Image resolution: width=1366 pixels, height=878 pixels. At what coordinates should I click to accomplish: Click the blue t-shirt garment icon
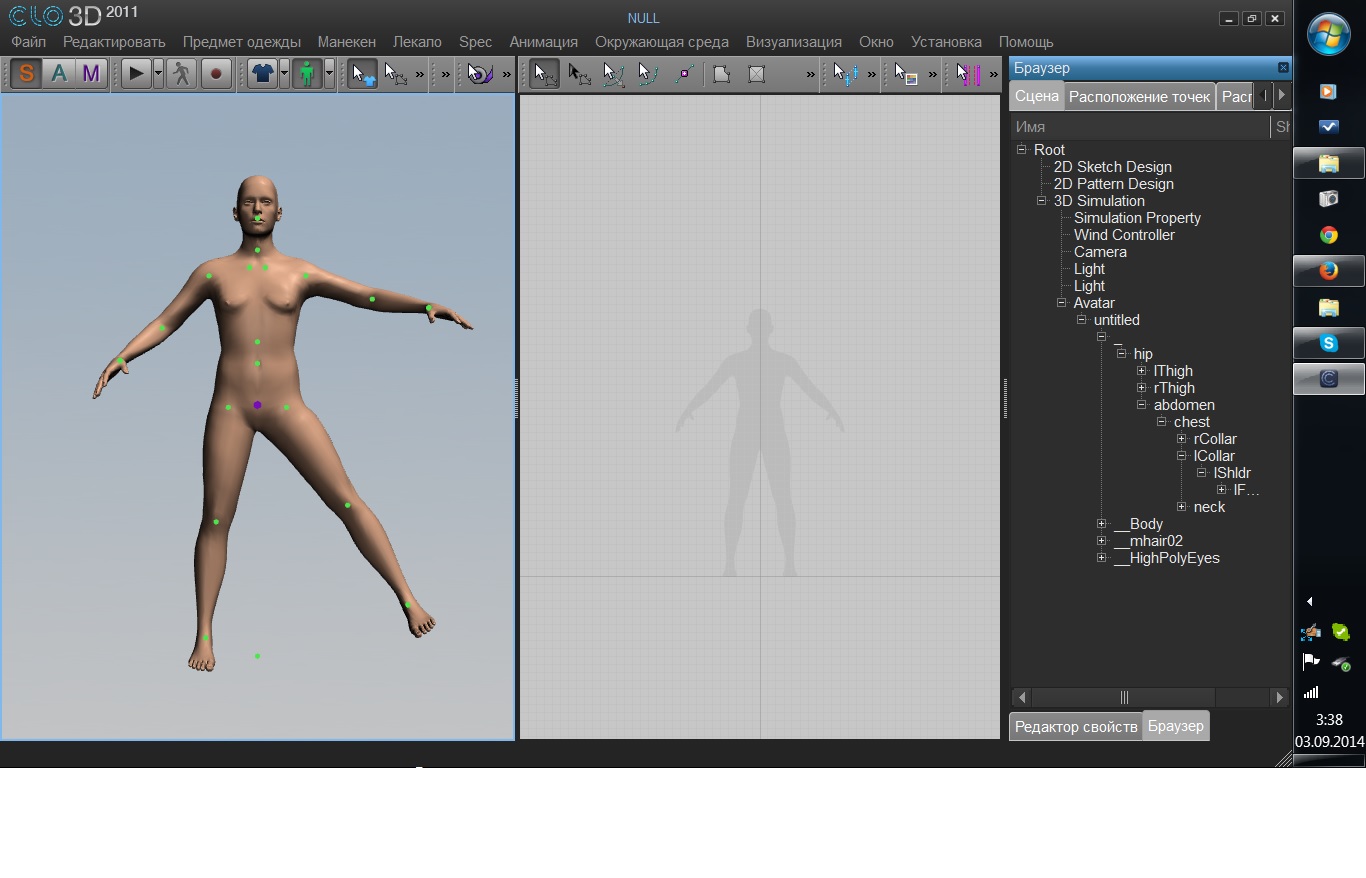click(262, 74)
